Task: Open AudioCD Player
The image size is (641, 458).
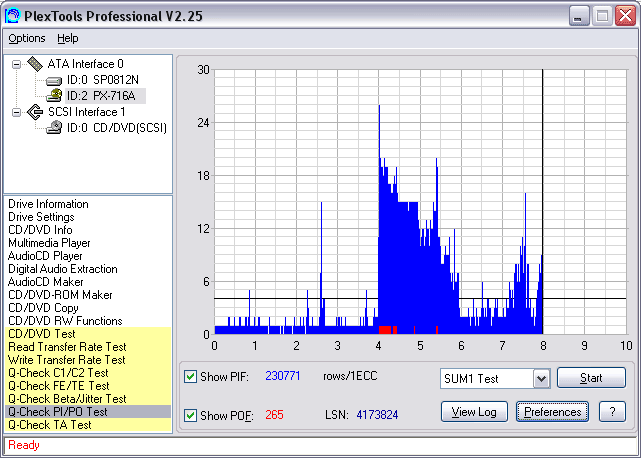Action: coord(45,256)
